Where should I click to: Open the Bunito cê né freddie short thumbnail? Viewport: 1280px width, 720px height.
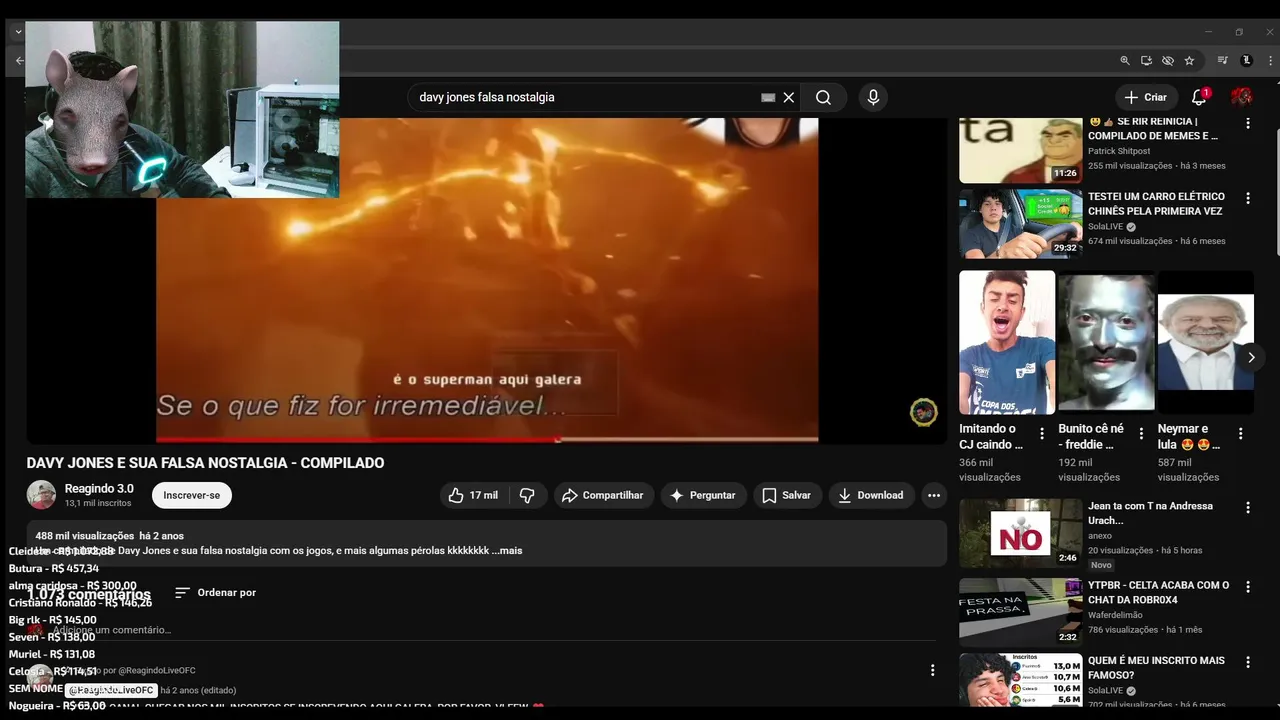1106,342
